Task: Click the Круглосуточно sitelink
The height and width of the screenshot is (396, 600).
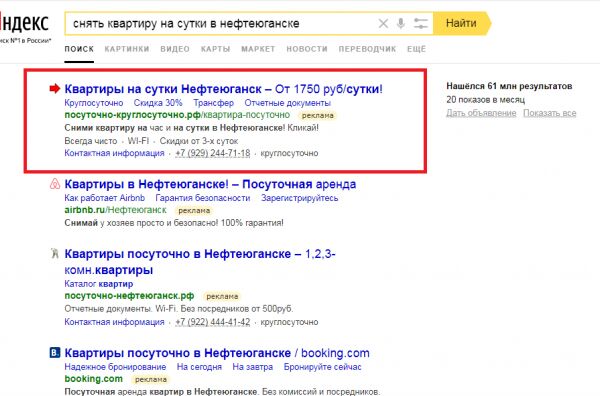Action: click(x=94, y=103)
